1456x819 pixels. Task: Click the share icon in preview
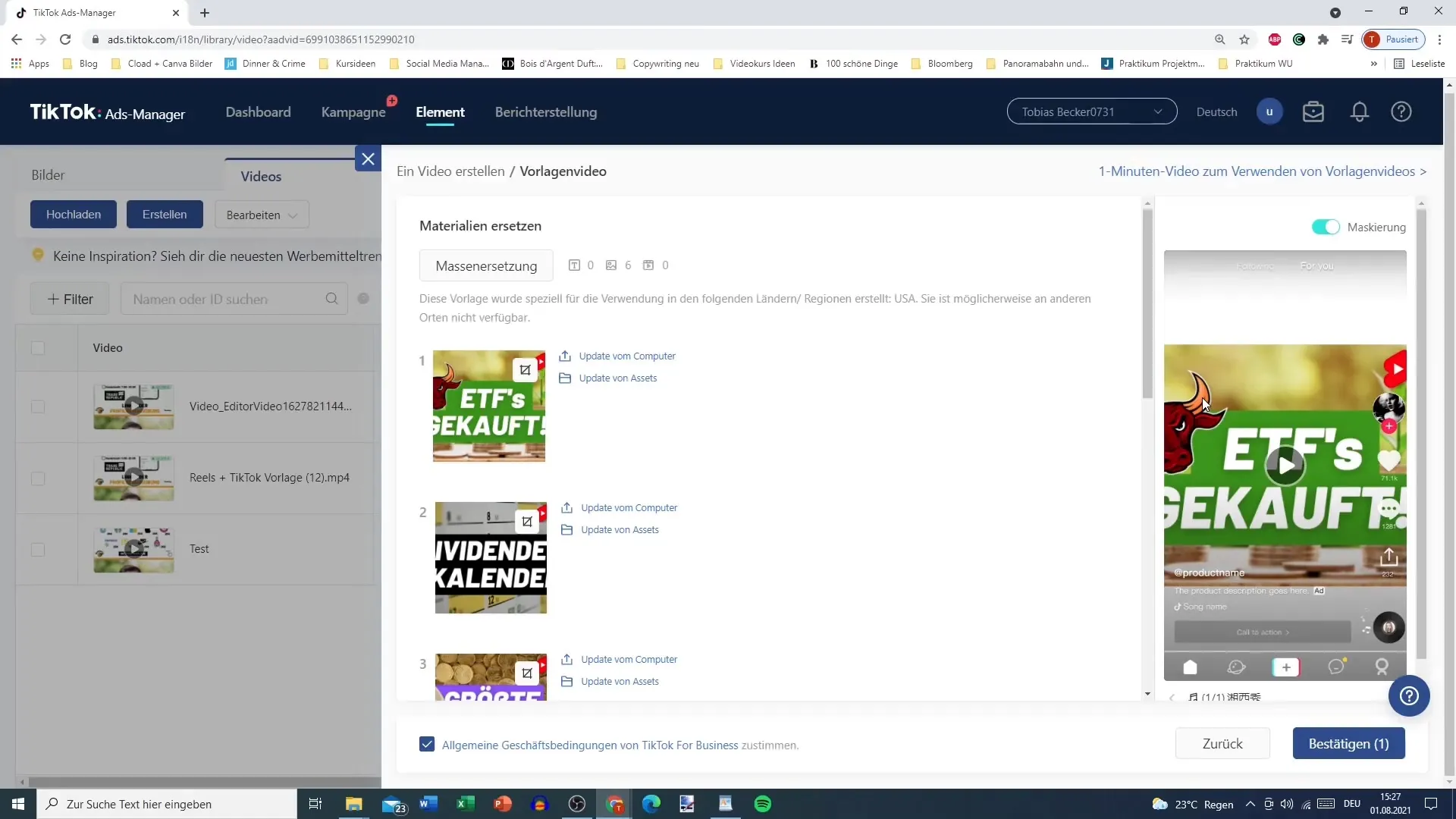coord(1389,557)
